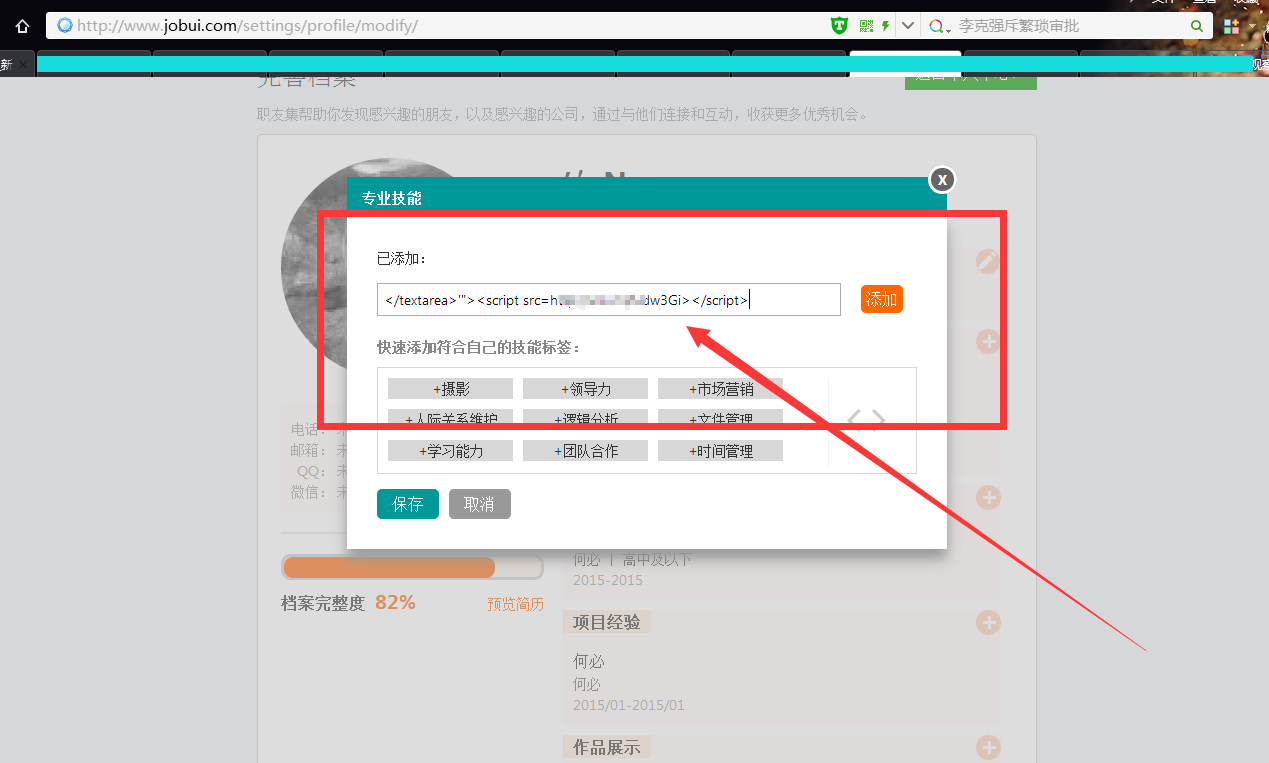Add the 文件管理 skill tag
The image size is (1269, 763).
720,419
